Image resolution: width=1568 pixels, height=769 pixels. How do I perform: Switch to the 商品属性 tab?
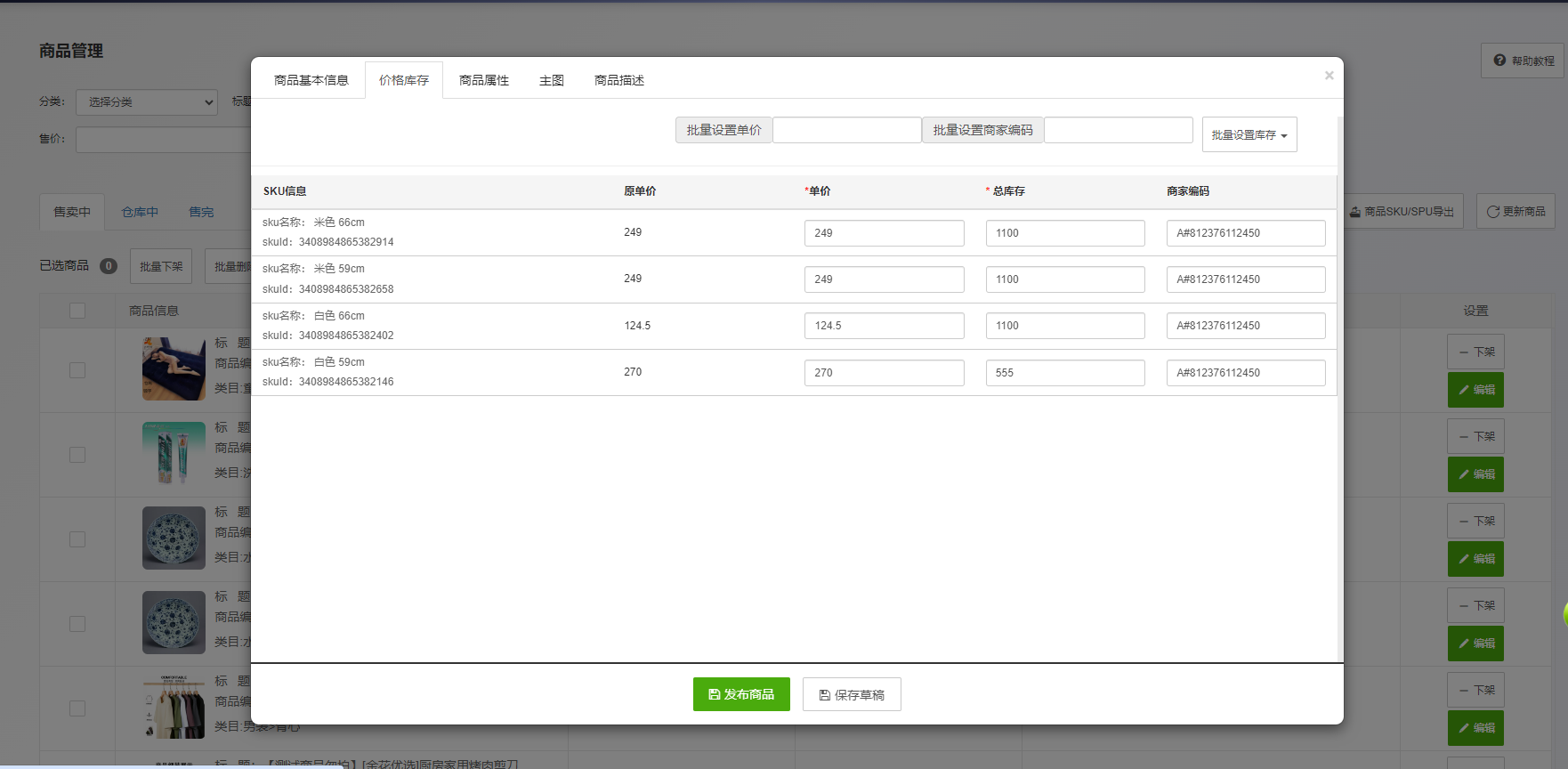[484, 80]
